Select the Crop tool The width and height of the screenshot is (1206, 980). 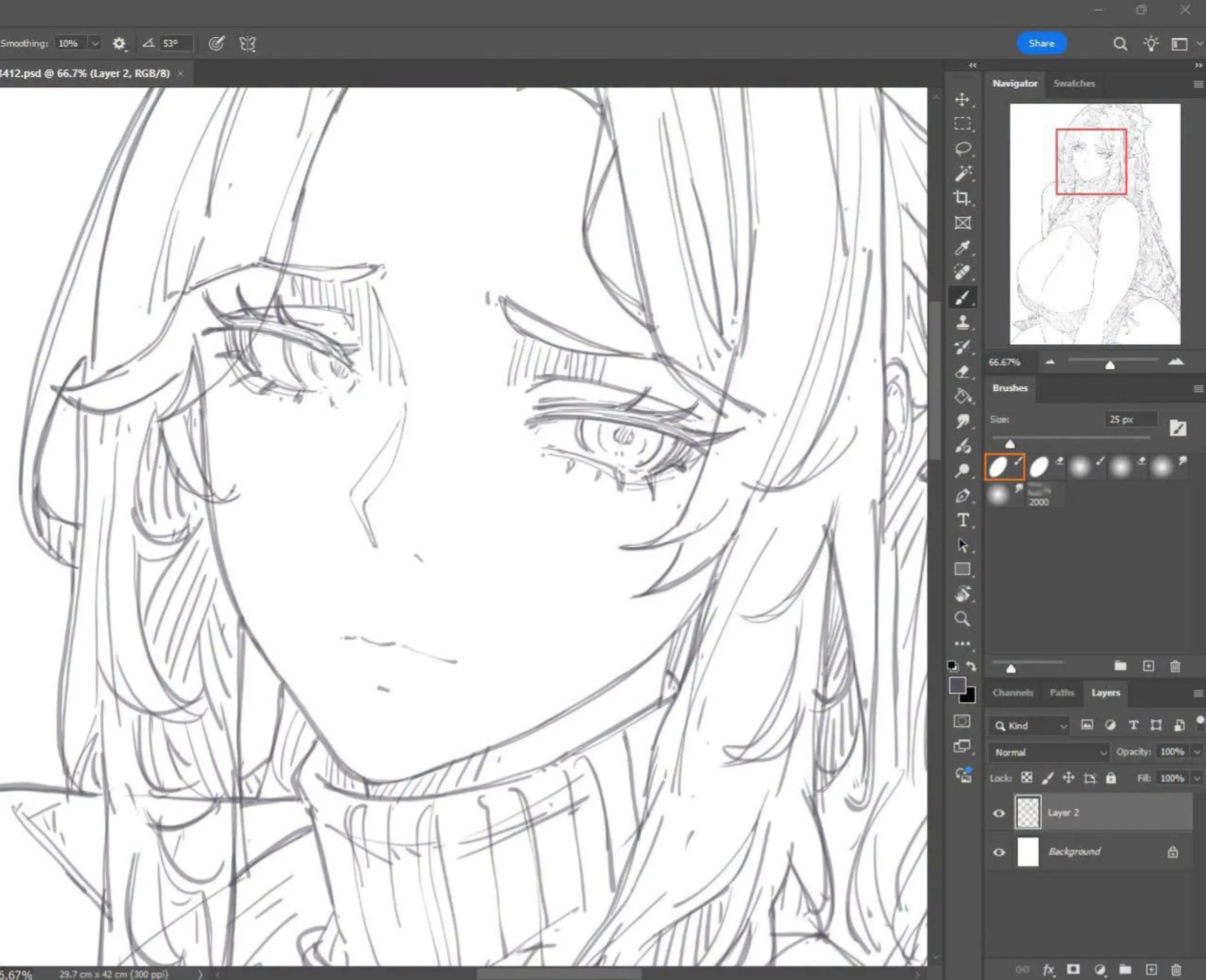tap(963, 197)
